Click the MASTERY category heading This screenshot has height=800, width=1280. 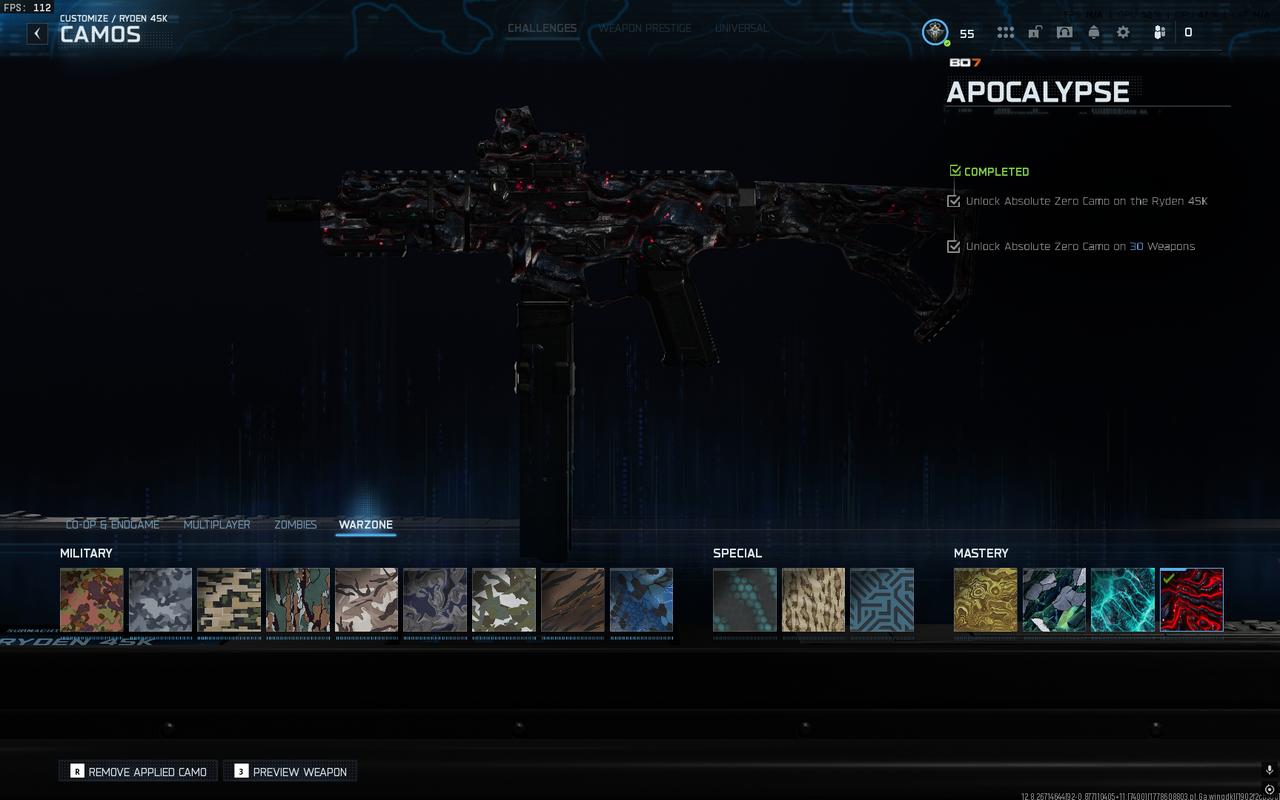981,553
